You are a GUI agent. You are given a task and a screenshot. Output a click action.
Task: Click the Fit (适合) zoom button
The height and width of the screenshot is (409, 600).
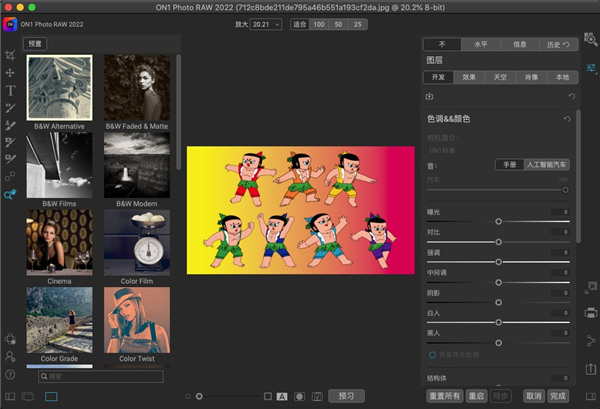click(300, 24)
